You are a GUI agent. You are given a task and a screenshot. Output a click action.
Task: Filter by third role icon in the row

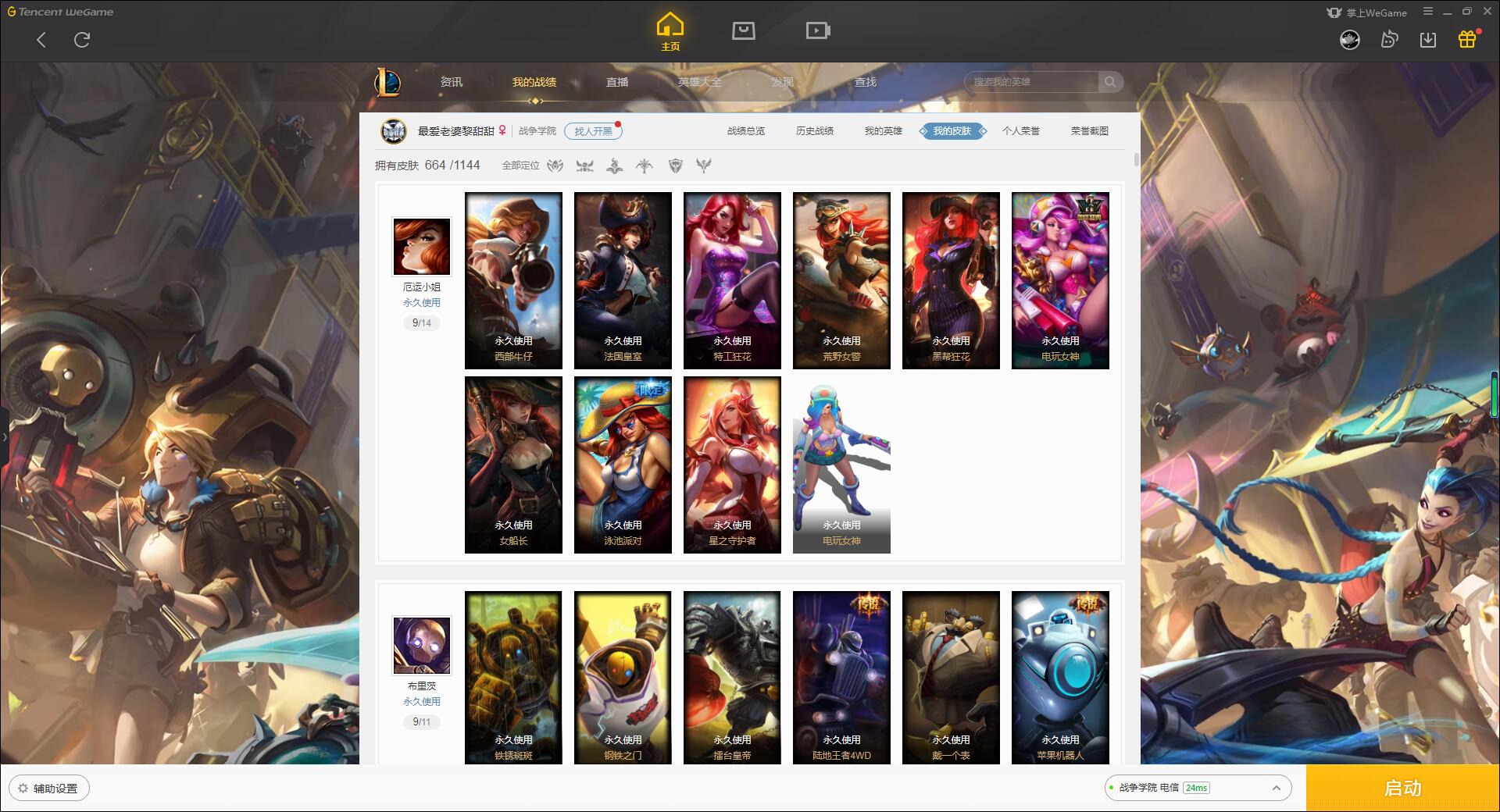click(614, 166)
